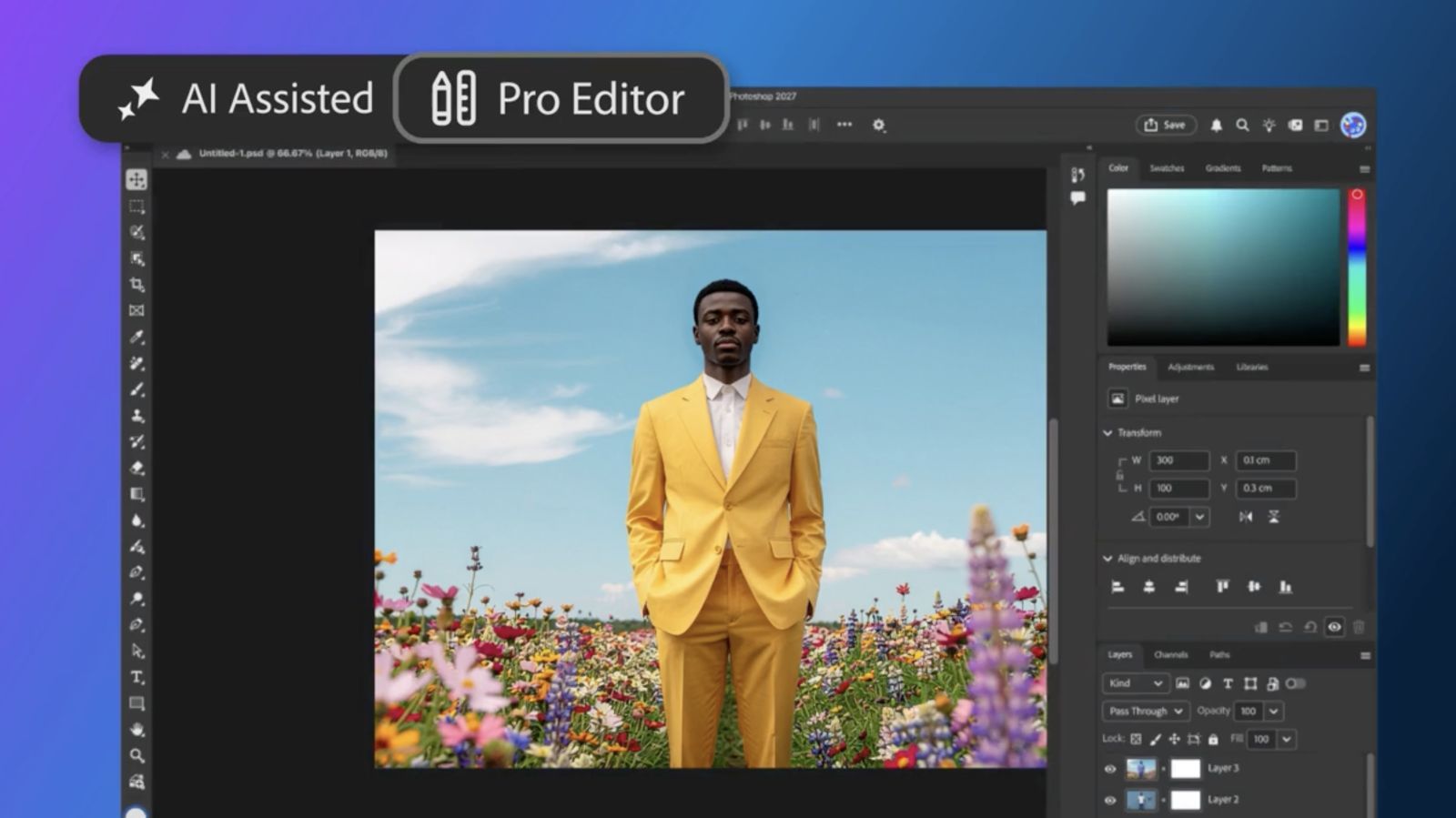Select the Move tool
The image size is (1456, 818).
[x=136, y=179]
